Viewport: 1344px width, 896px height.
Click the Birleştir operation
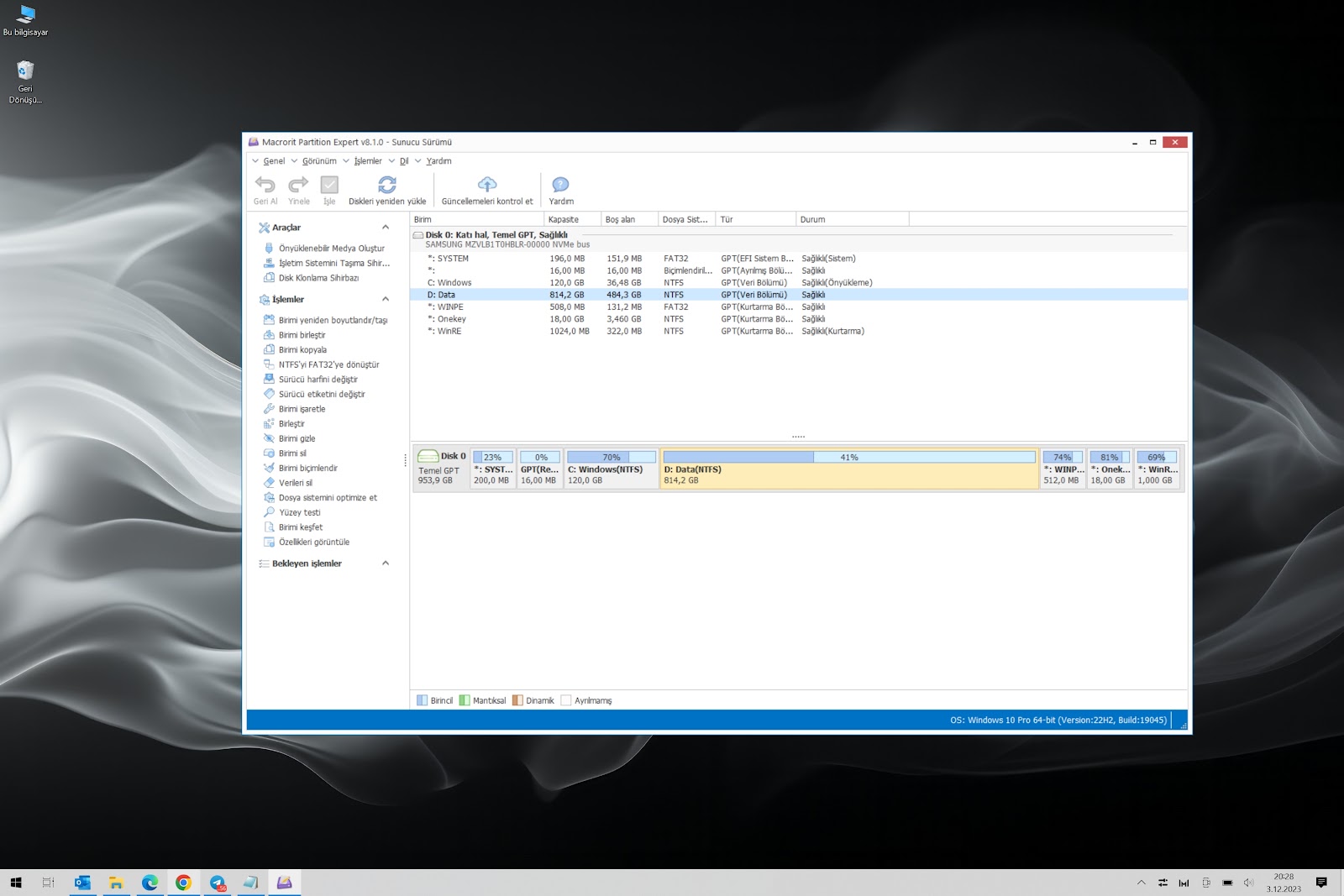tap(291, 424)
